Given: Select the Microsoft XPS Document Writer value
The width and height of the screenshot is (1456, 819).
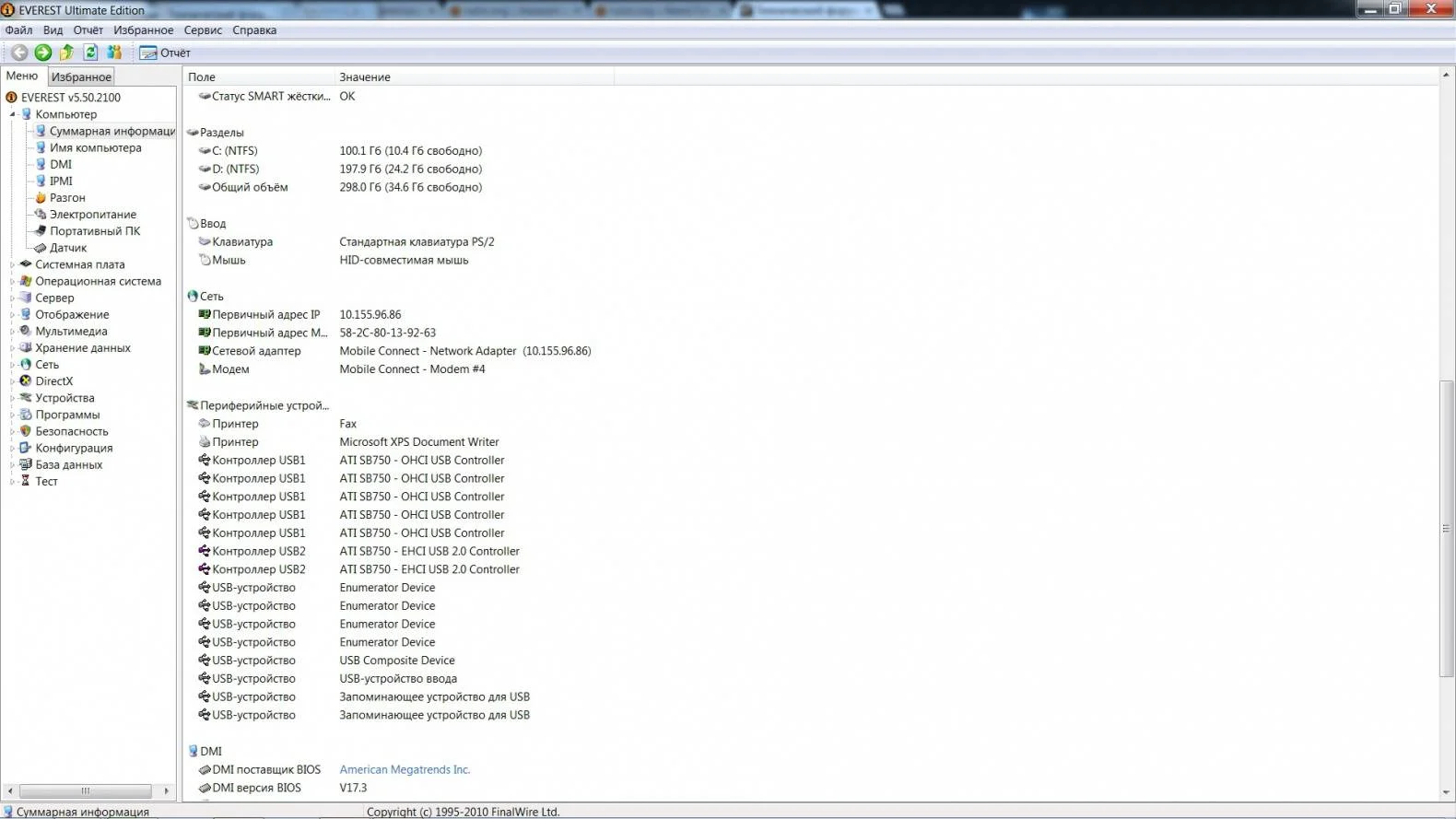Looking at the screenshot, I should click(419, 442).
